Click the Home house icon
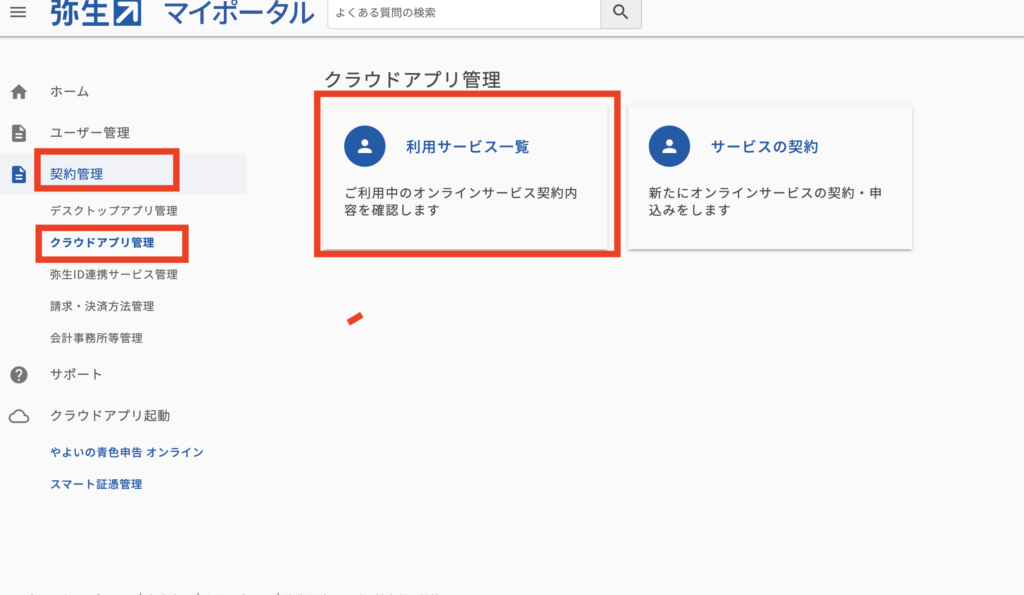 click(19, 92)
